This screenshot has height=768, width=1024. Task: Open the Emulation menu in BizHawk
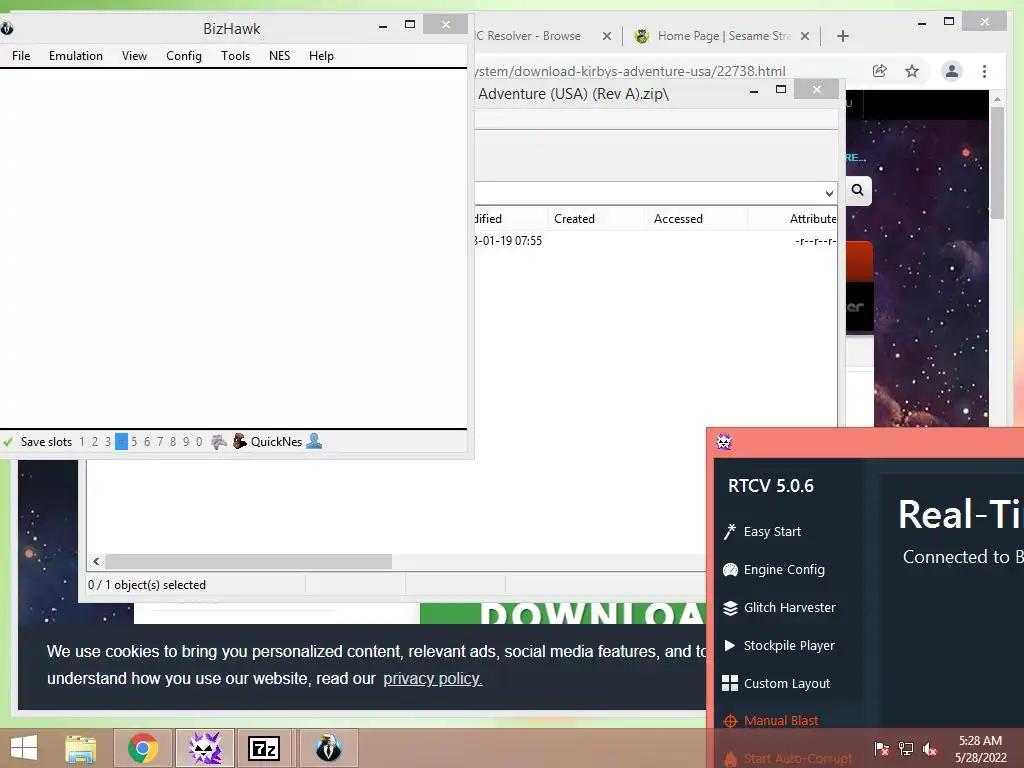click(76, 56)
